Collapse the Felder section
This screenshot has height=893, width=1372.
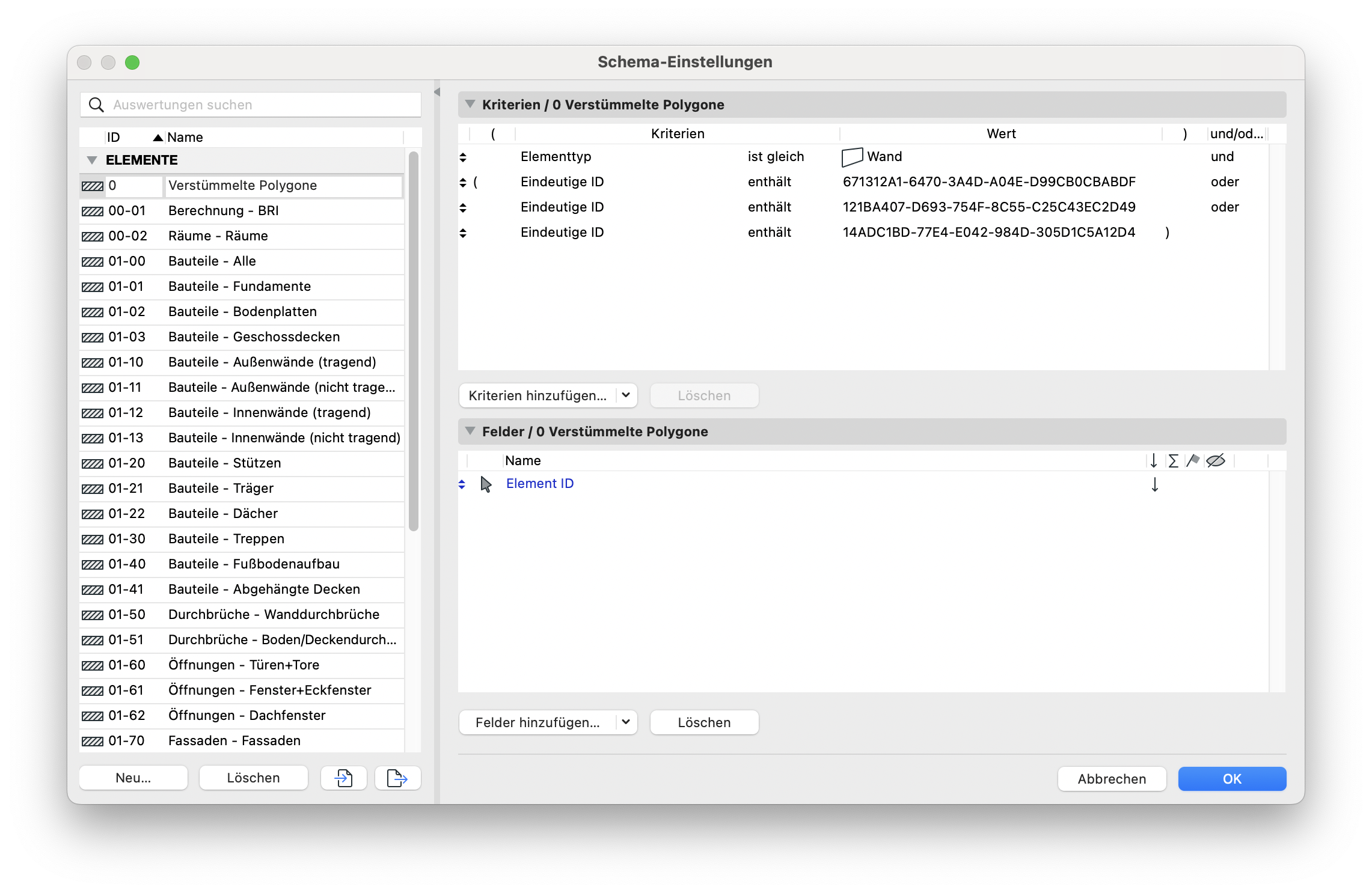(470, 431)
